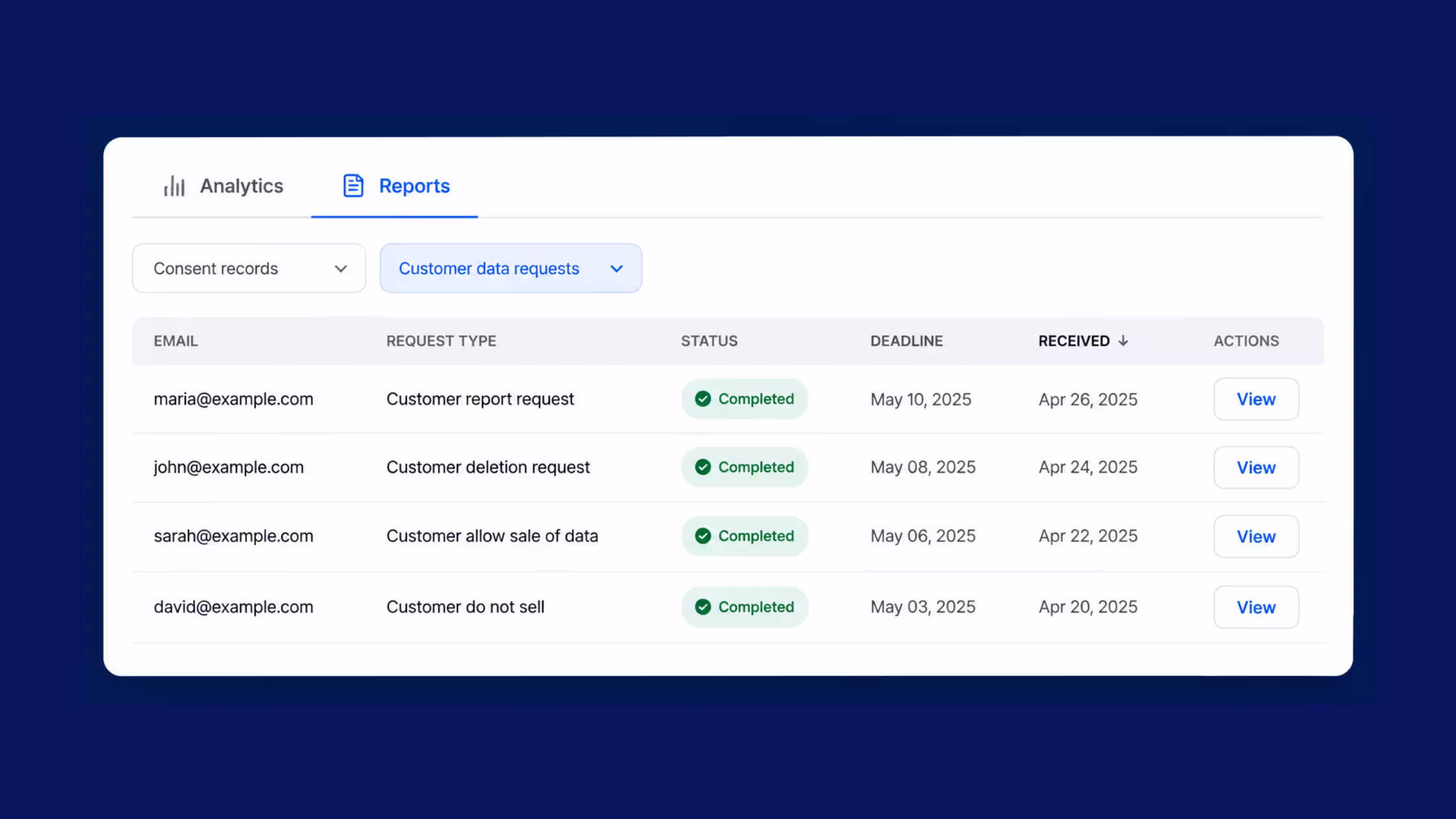
Task: View the david@example.com request
Action: point(1256,607)
